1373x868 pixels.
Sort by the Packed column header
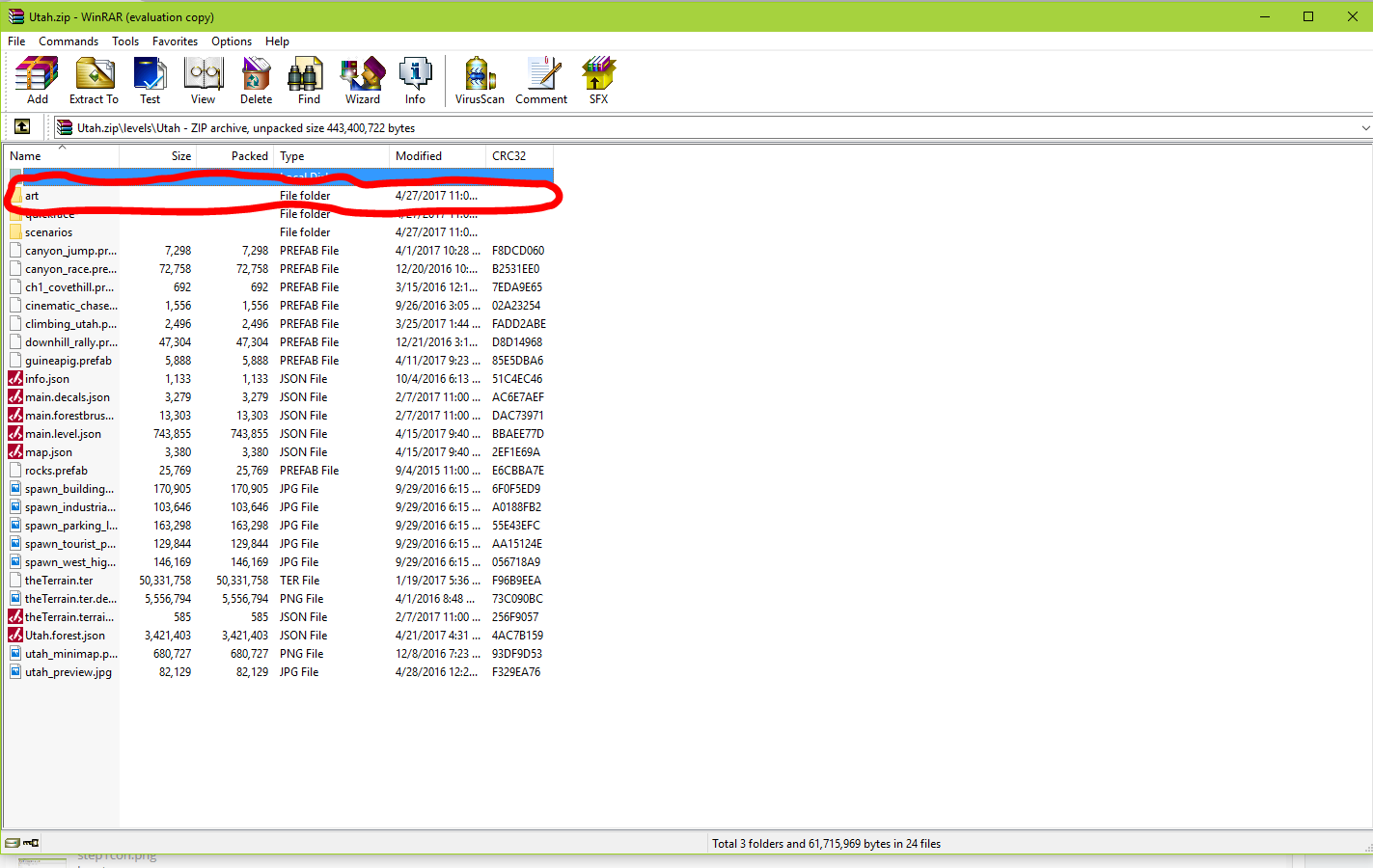point(234,156)
